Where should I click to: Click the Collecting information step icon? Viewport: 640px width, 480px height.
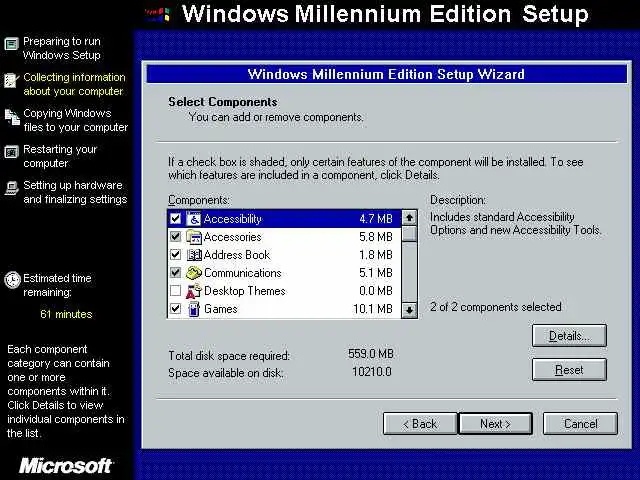click(x=11, y=80)
